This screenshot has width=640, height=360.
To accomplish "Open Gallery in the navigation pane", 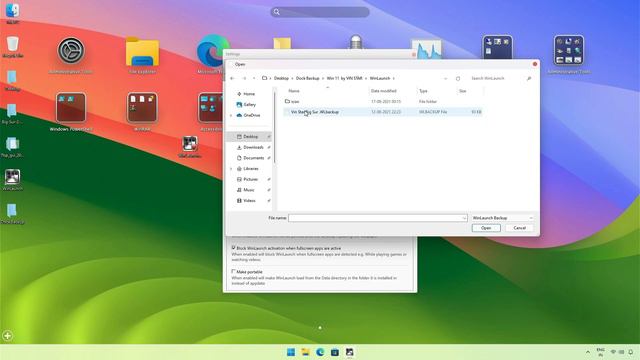I will point(247,104).
